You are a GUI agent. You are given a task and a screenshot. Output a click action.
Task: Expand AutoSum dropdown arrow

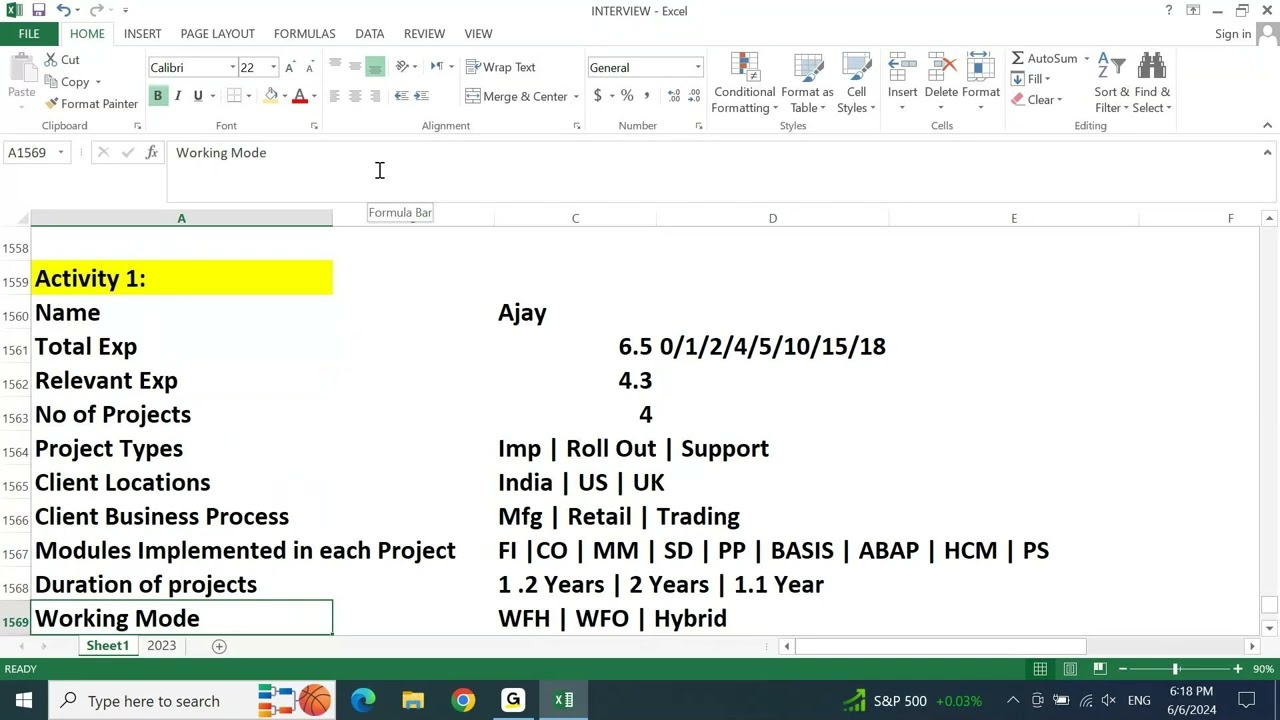(x=1086, y=59)
